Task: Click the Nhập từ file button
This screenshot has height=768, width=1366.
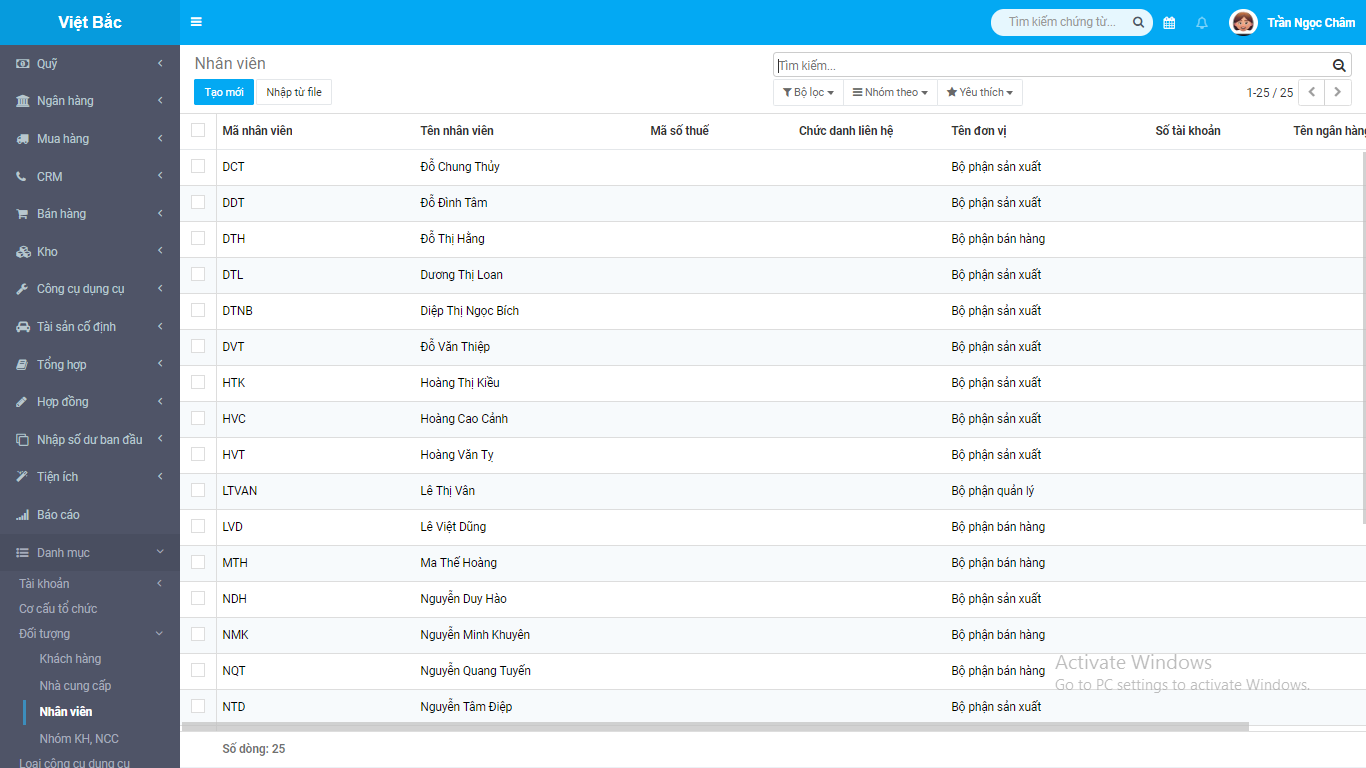Action: [x=294, y=92]
